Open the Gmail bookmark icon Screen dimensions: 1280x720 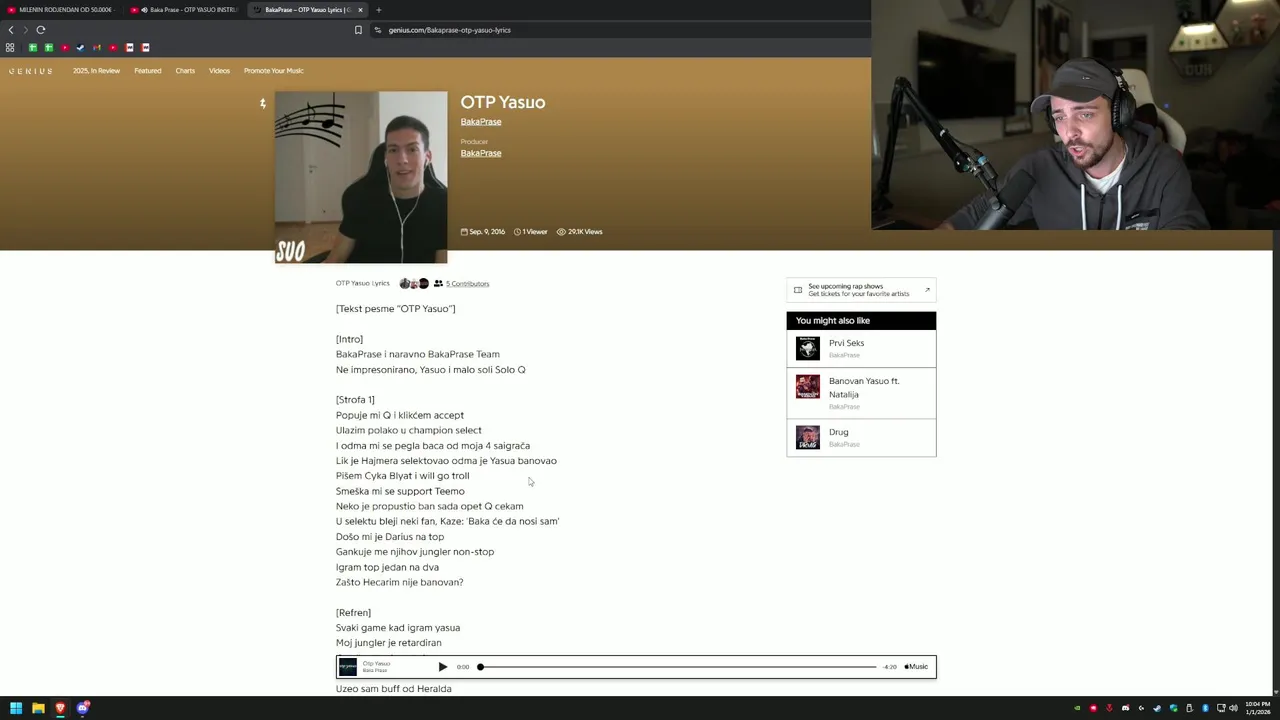pos(97,47)
